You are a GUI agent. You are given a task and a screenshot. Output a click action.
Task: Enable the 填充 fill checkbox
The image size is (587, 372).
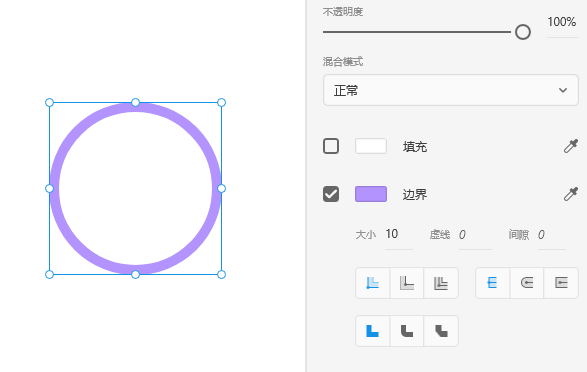(x=331, y=146)
